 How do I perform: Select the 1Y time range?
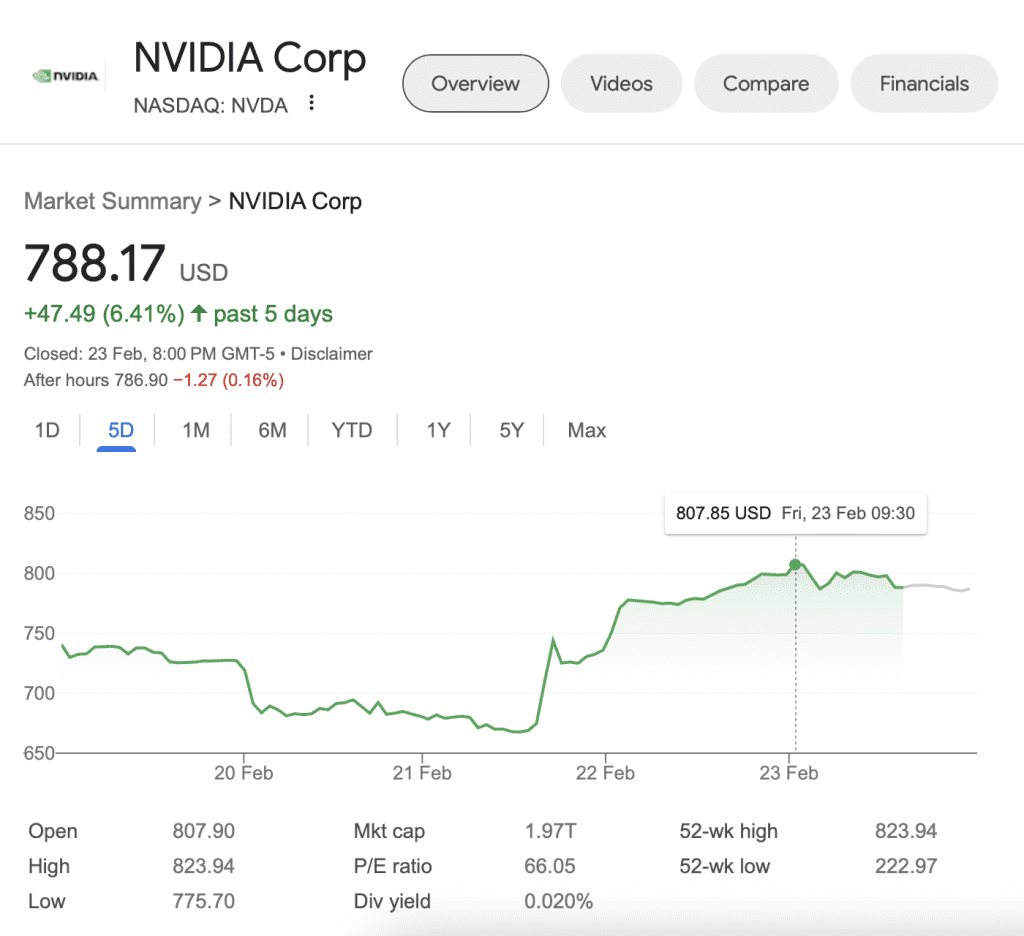click(436, 430)
